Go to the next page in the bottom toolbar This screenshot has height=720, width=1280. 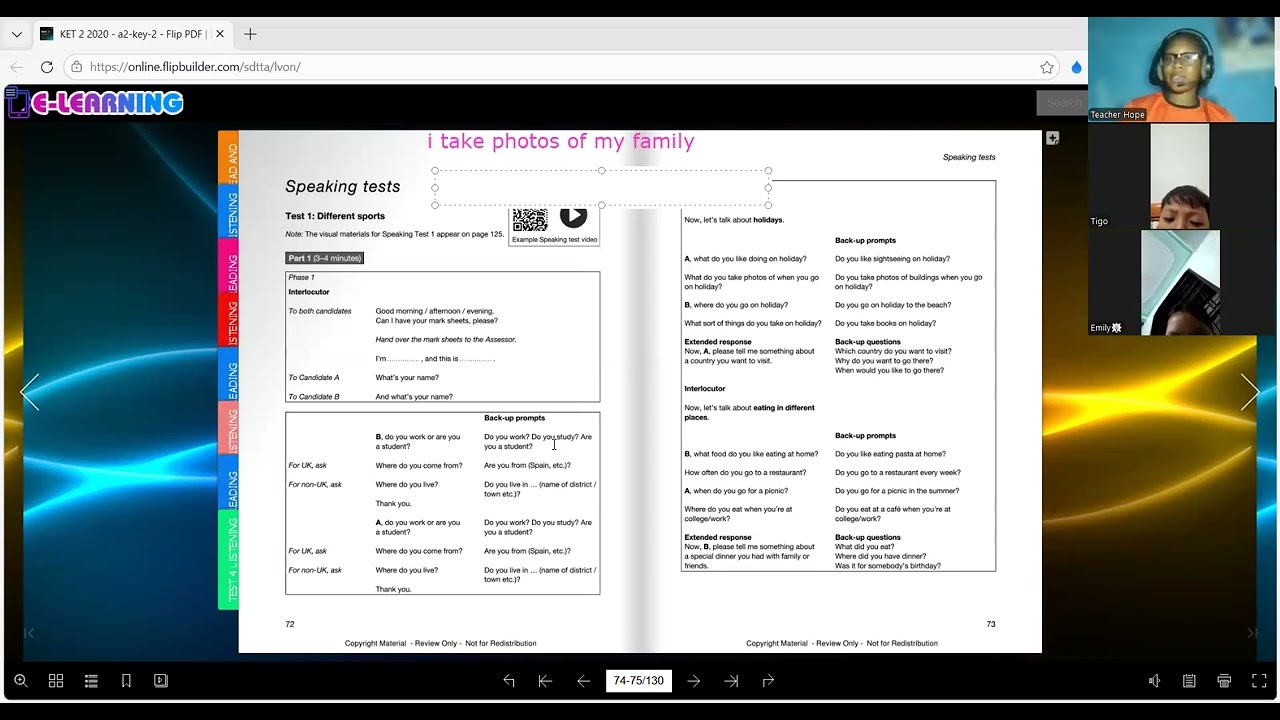(x=694, y=681)
